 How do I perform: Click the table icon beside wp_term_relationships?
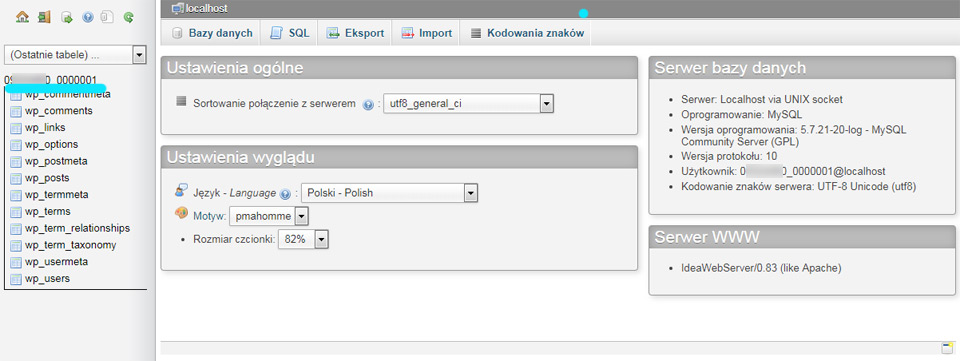pyautogui.click(x=16, y=229)
